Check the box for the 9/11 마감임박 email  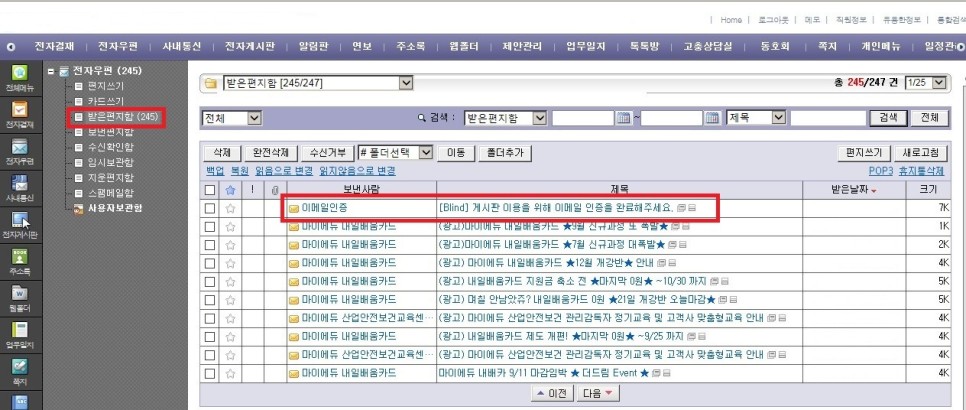tap(210, 373)
